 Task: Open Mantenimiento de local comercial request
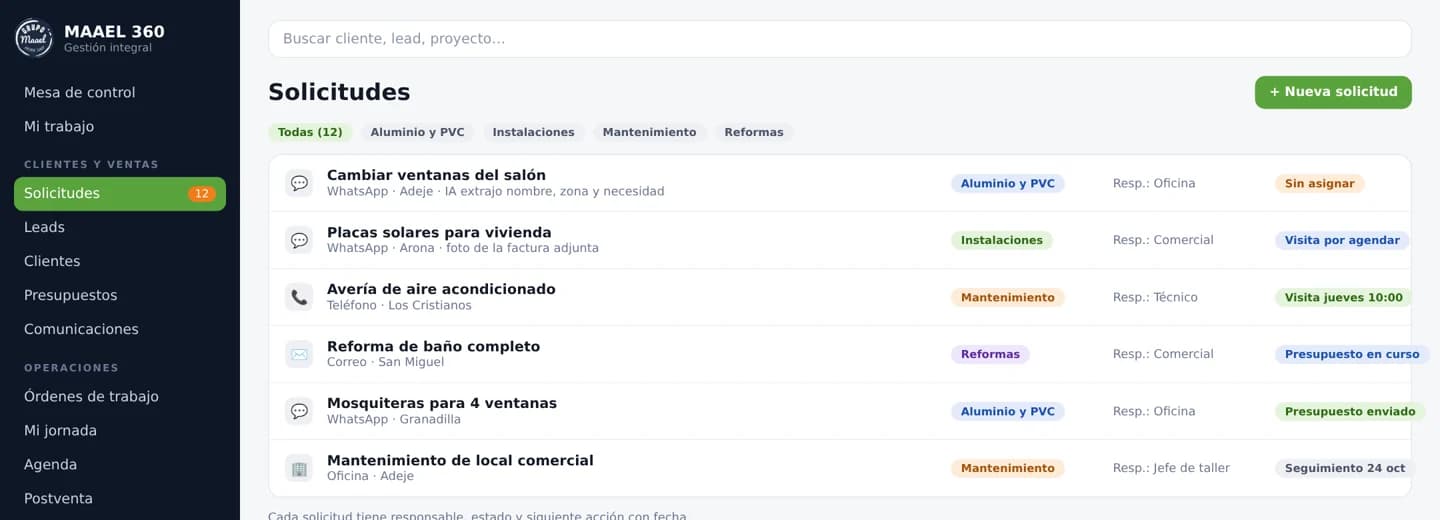tap(840, 468)
